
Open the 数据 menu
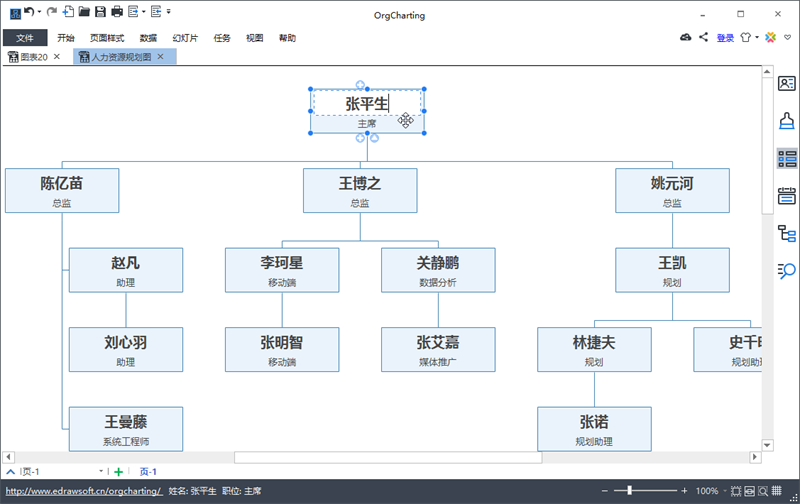pos(148,38)
